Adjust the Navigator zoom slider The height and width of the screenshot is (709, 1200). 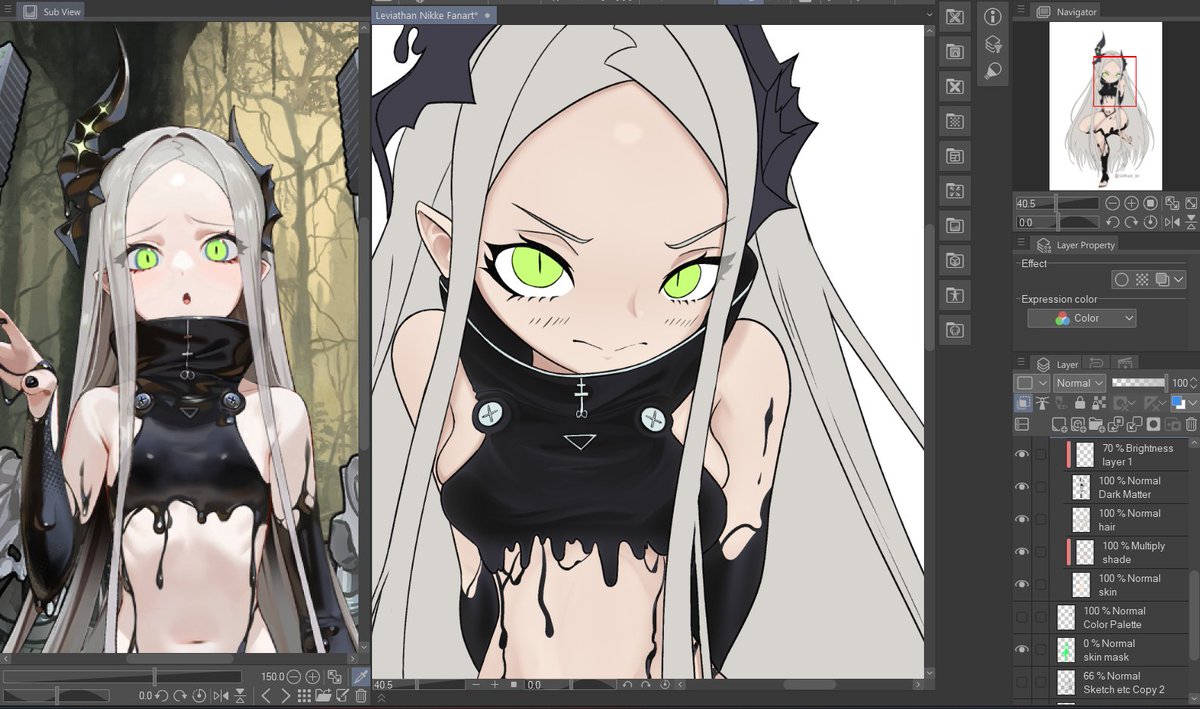[x=1058, y=203]
